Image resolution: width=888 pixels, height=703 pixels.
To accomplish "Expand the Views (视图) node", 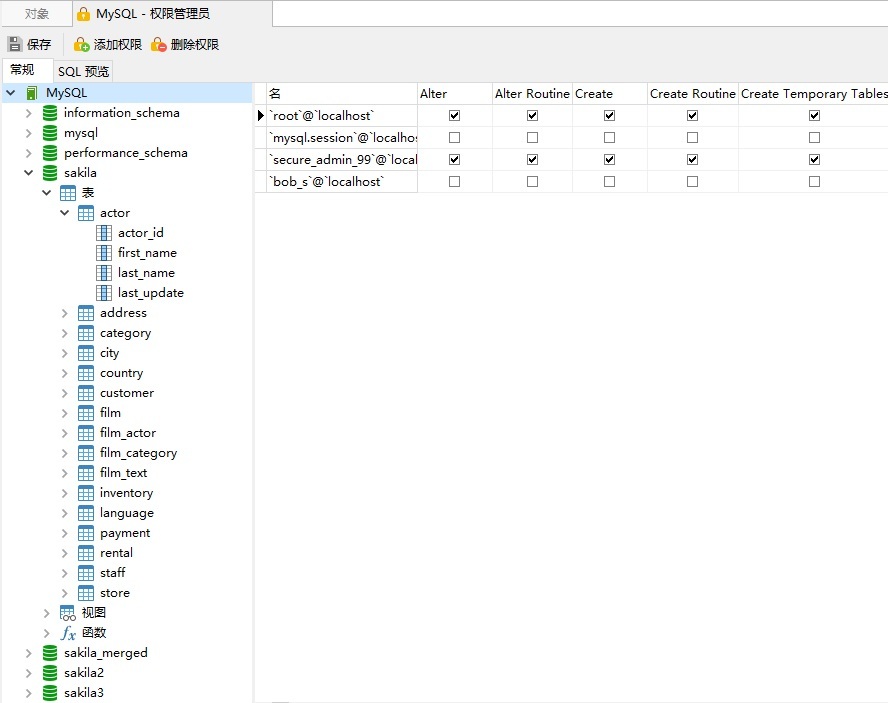I will pyautogui.click(x=46, y=613).
